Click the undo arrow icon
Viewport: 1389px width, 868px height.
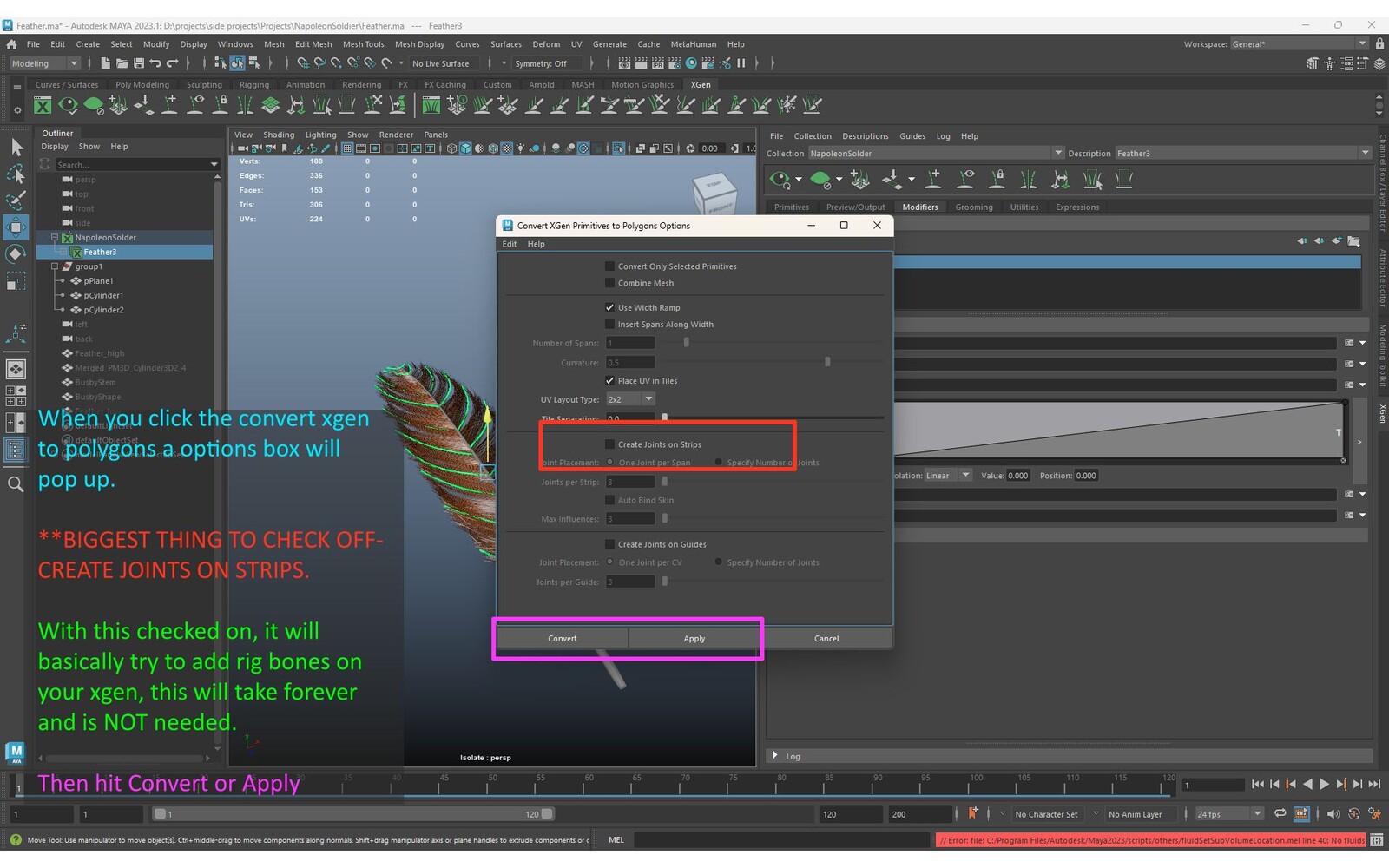[155, 63]
